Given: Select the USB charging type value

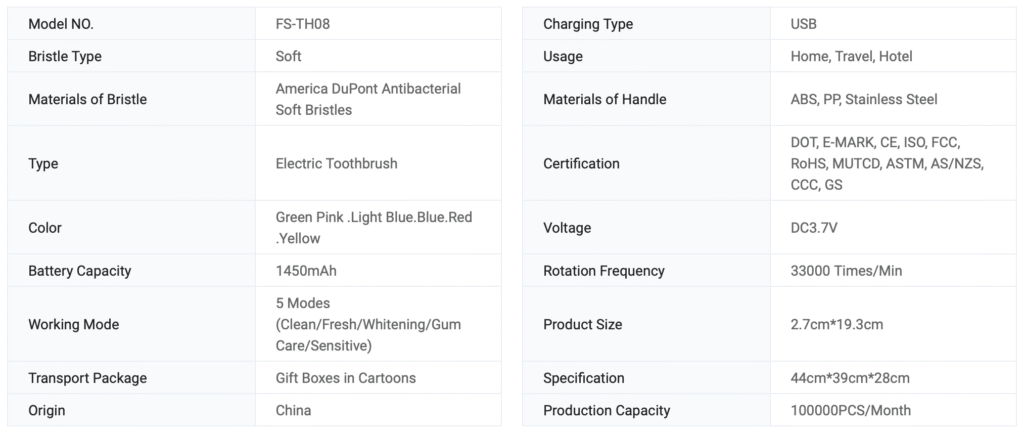Looking at the screenshot, I should point(804,24).
